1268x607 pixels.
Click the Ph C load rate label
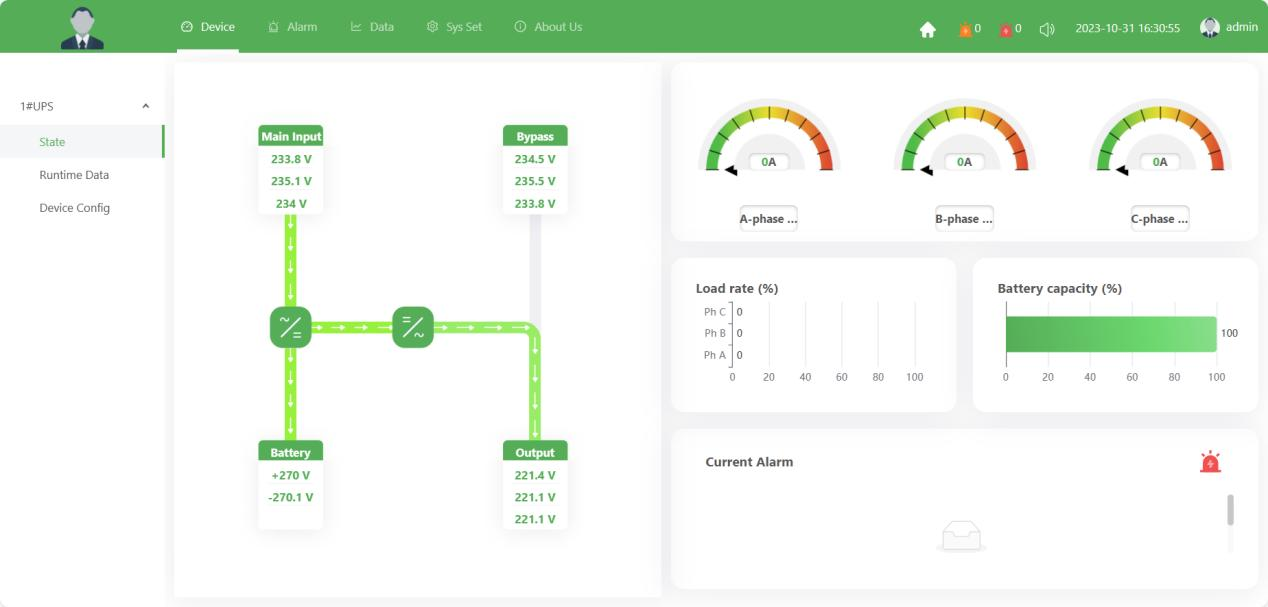click(715, 312)
